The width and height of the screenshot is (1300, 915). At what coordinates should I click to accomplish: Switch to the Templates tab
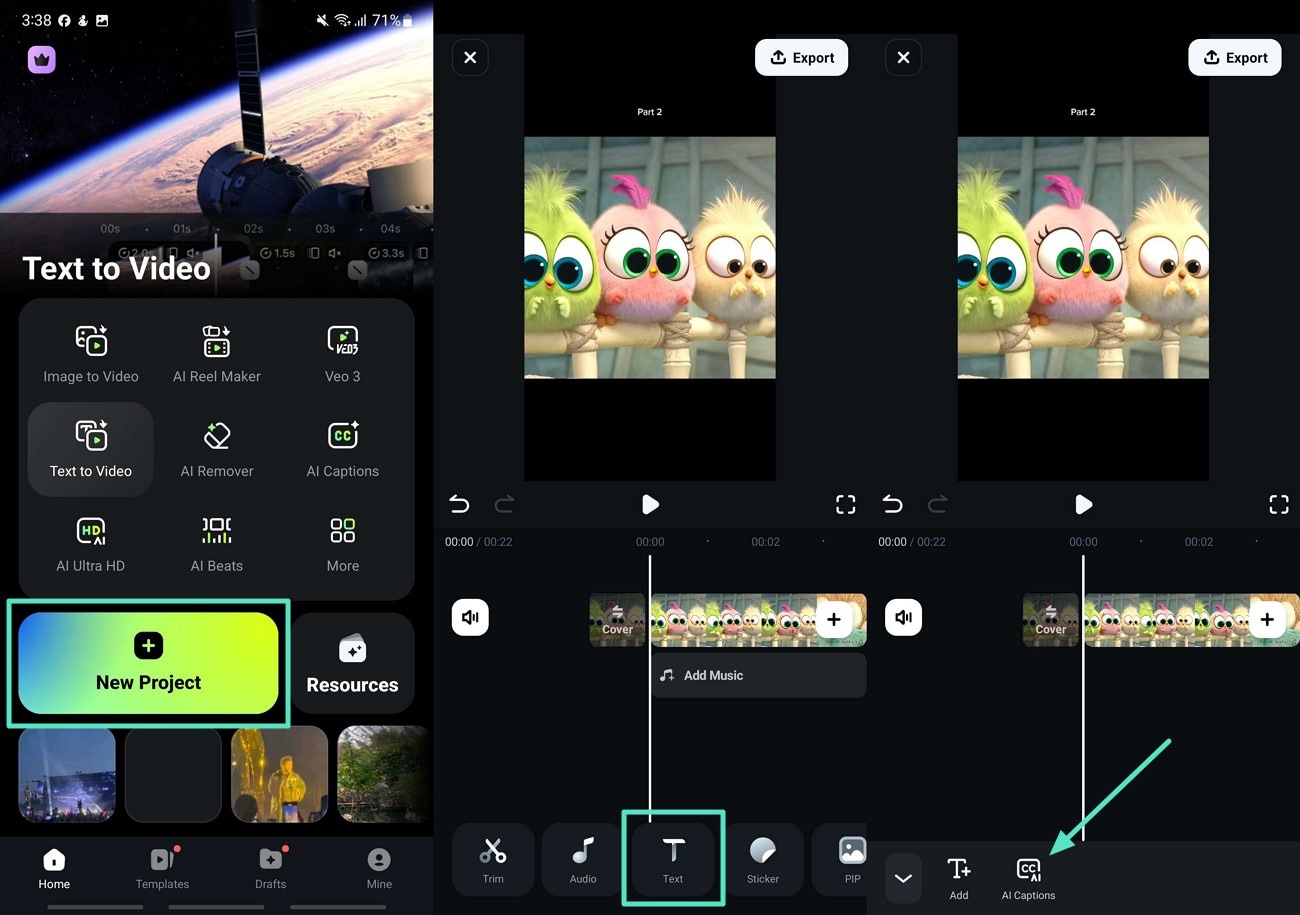(162, 869)
